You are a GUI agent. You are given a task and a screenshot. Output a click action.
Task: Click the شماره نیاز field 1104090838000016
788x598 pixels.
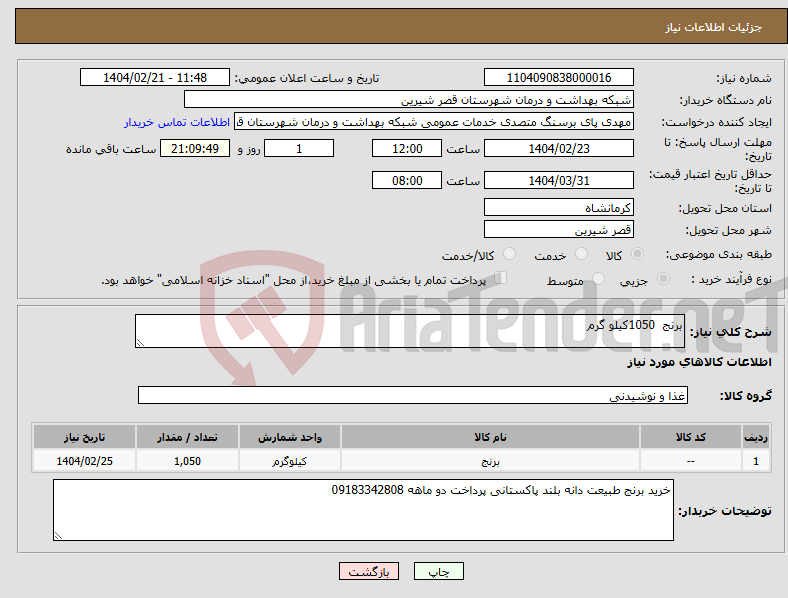558,77
